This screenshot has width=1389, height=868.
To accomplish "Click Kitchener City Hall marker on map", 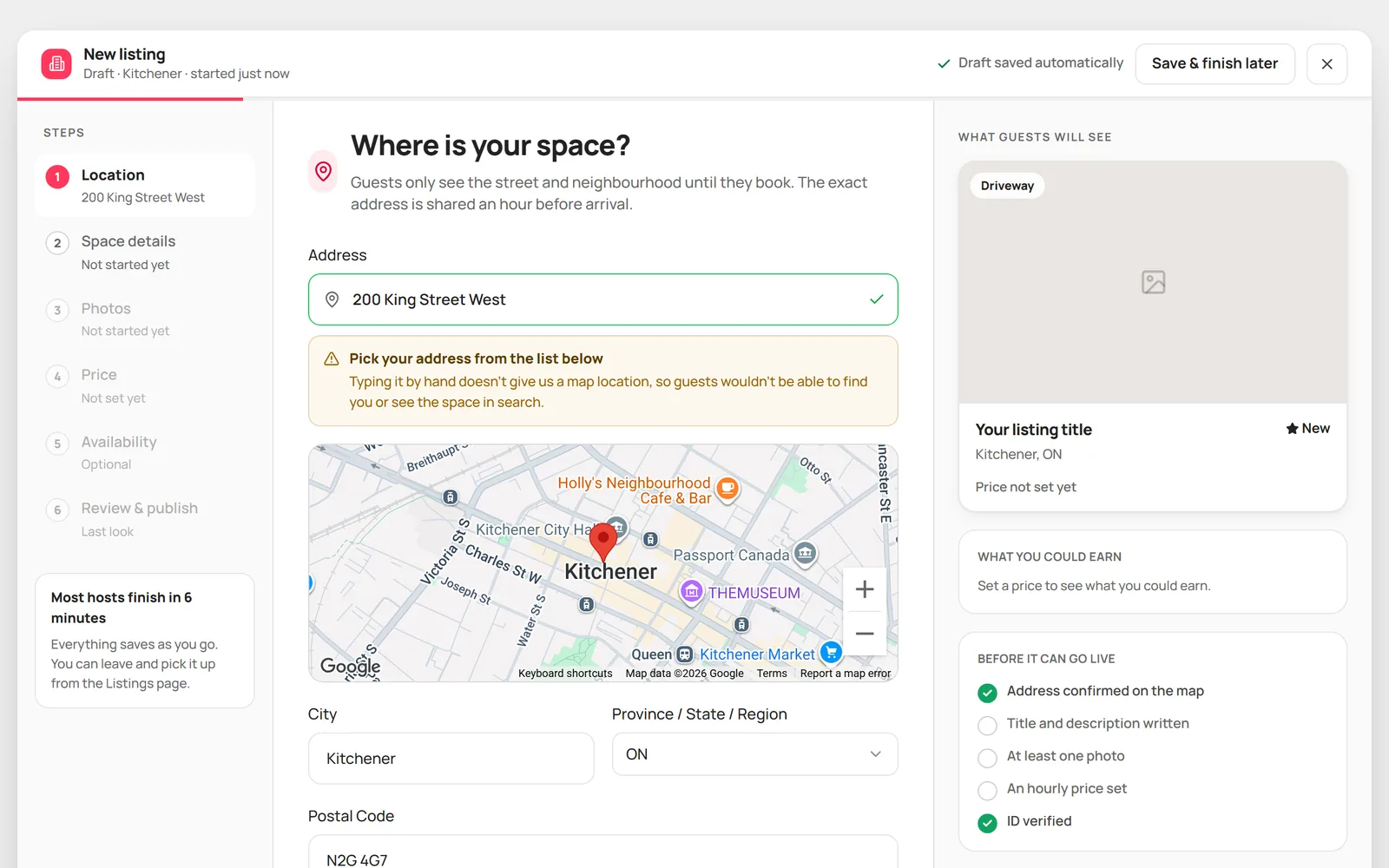I will coord(617,527).
